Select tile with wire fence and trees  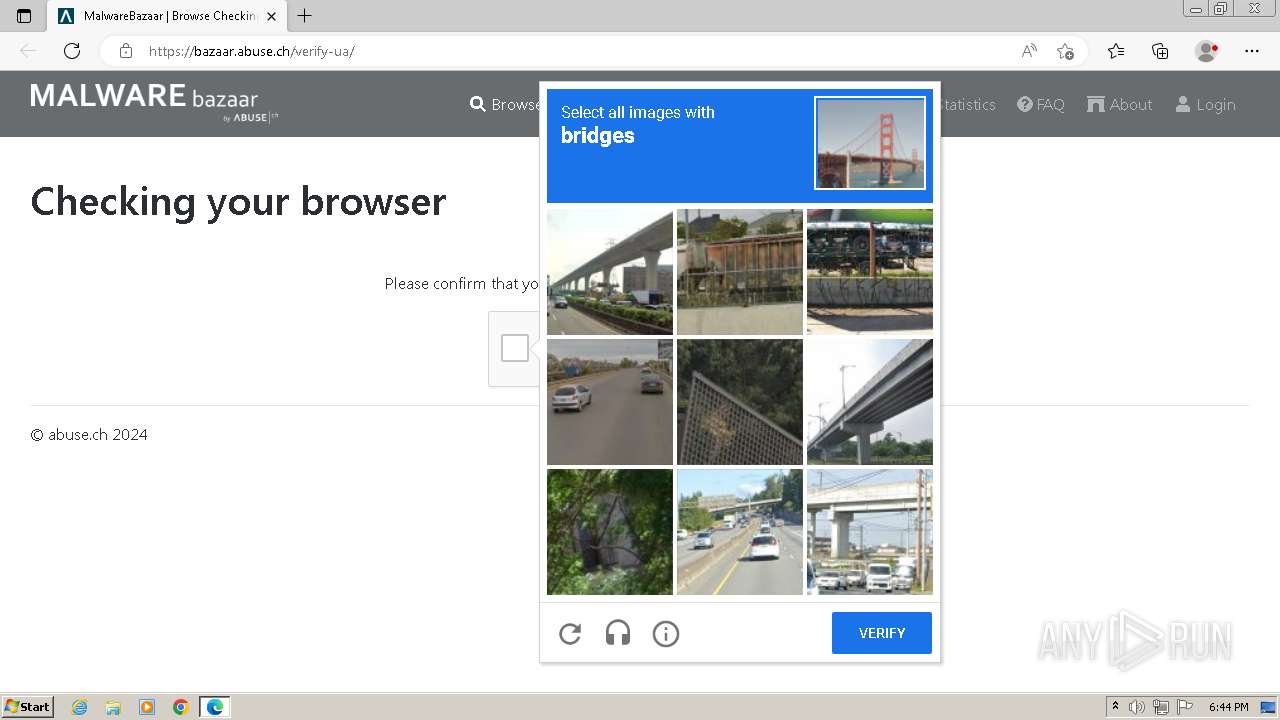tap(740, 402)
